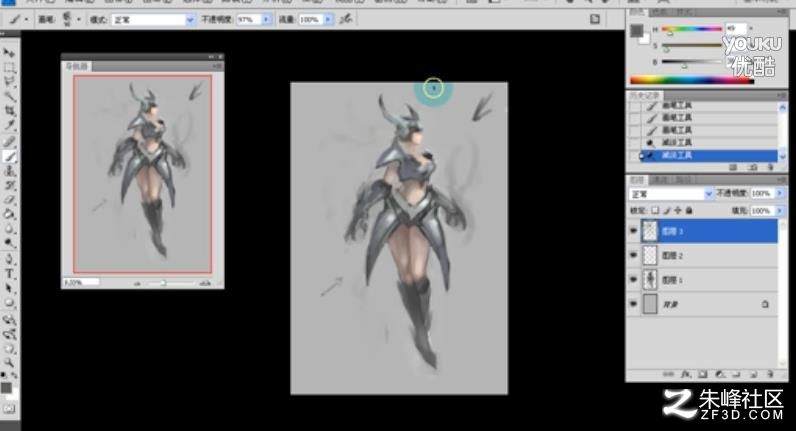Click the Navigator zoom percentage field

[81, 282]
